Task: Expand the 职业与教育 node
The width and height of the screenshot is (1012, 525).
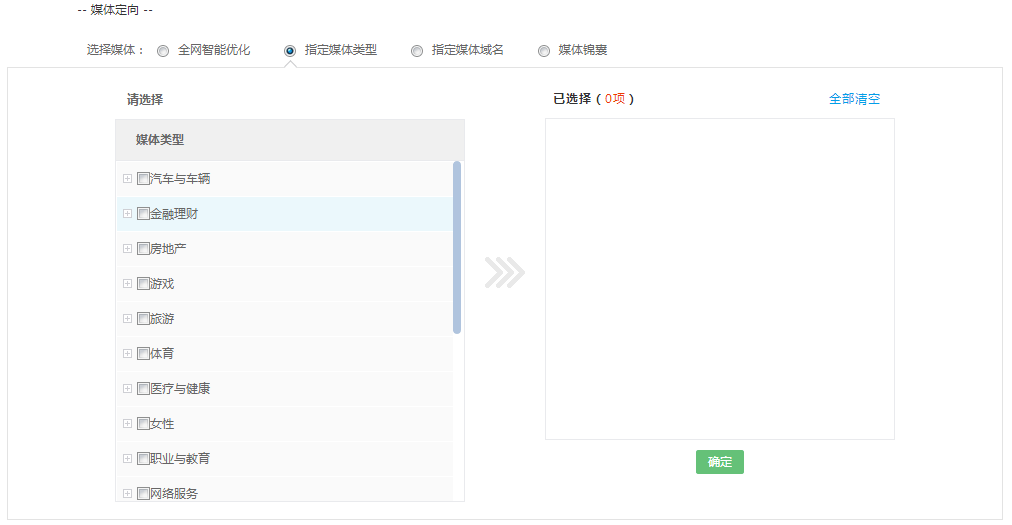Action: click(127, 459)
